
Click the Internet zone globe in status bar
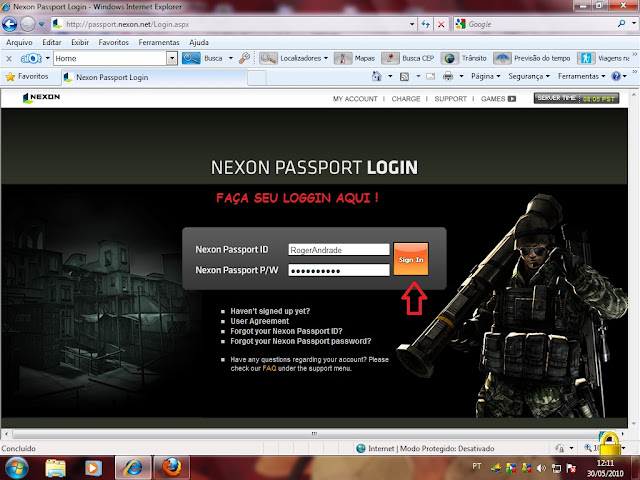(x=361, y=449)
